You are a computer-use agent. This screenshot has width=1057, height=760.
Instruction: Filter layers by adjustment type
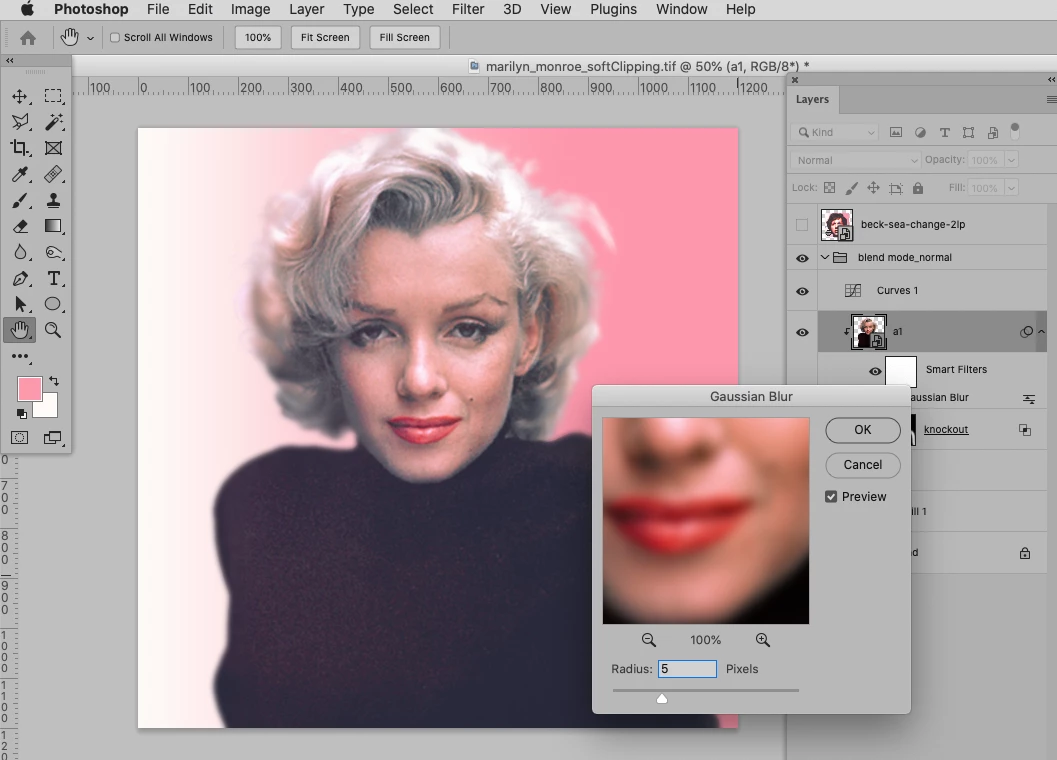tap(920, 133)
